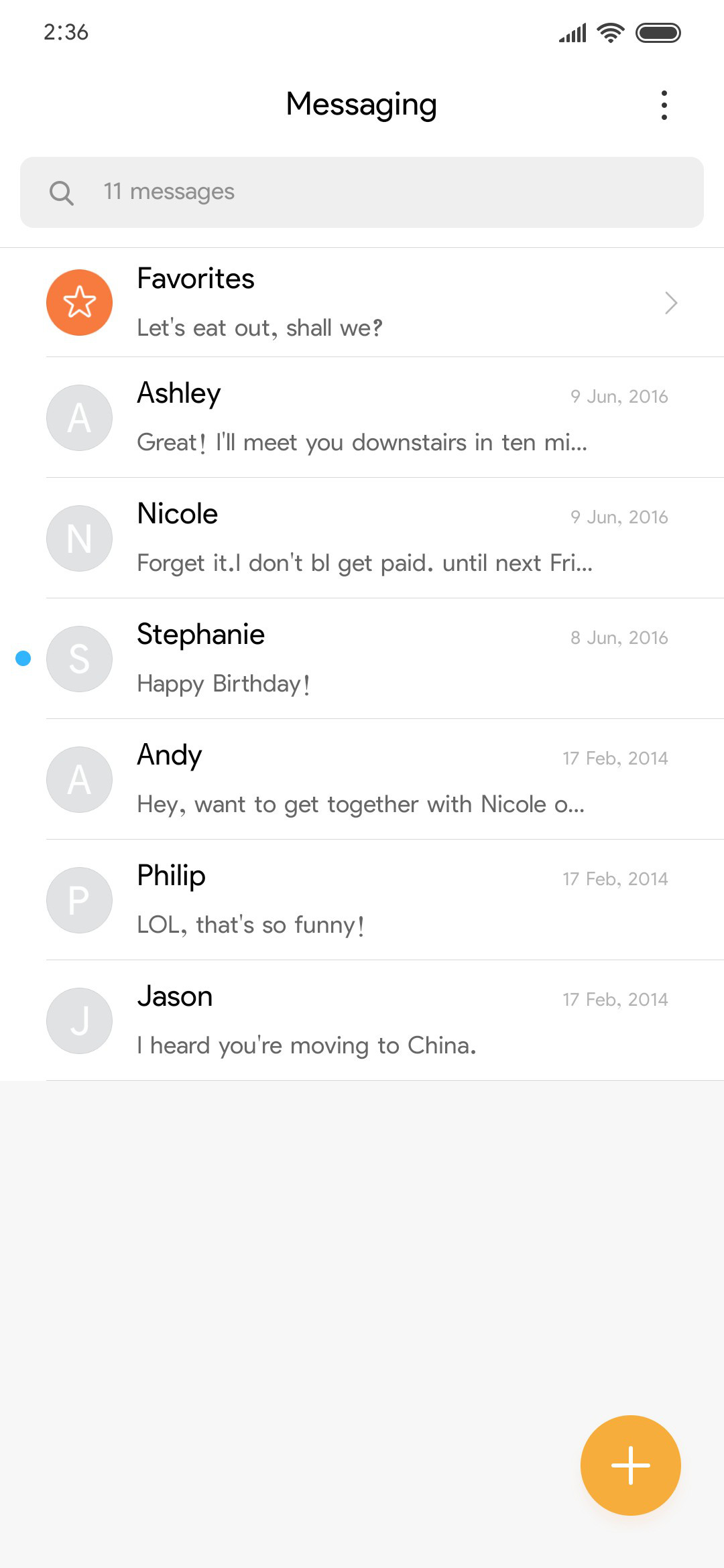Tap Nicole's N avatar
Image resolution: width=724 pixels, height=1568 pixels.
(x=79, y=538)
